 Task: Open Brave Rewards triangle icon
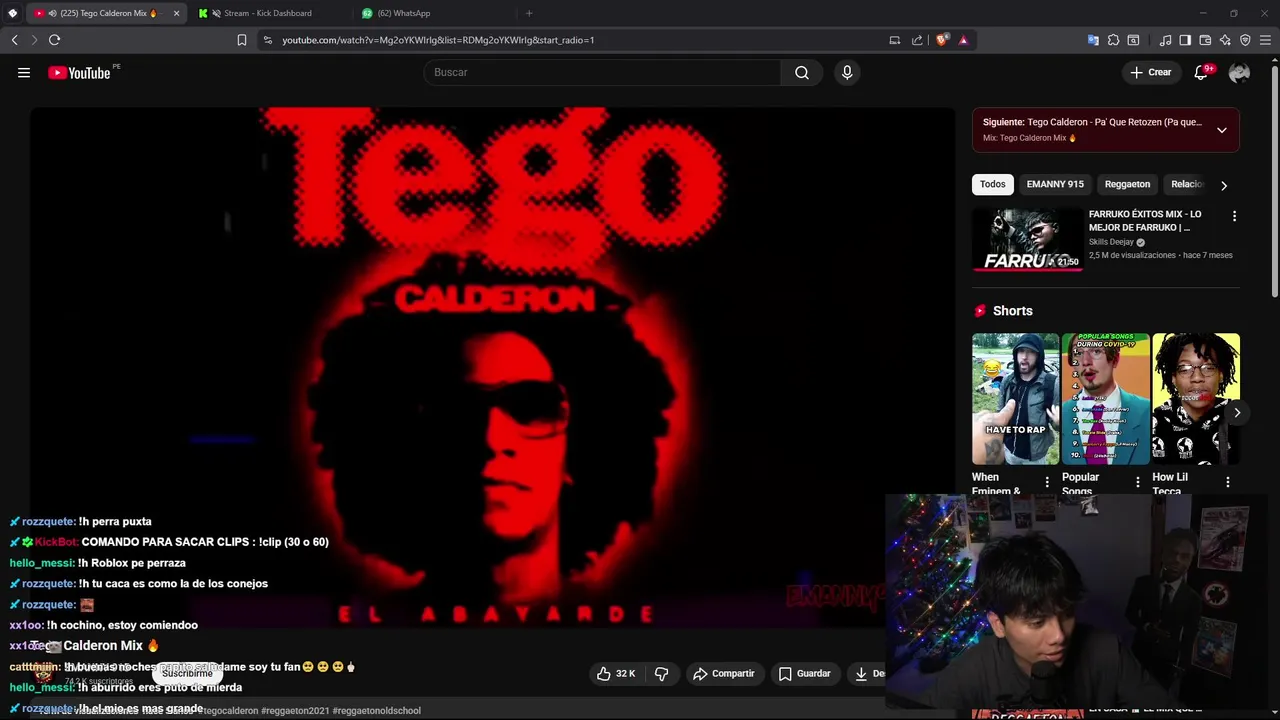pos(963,40)
